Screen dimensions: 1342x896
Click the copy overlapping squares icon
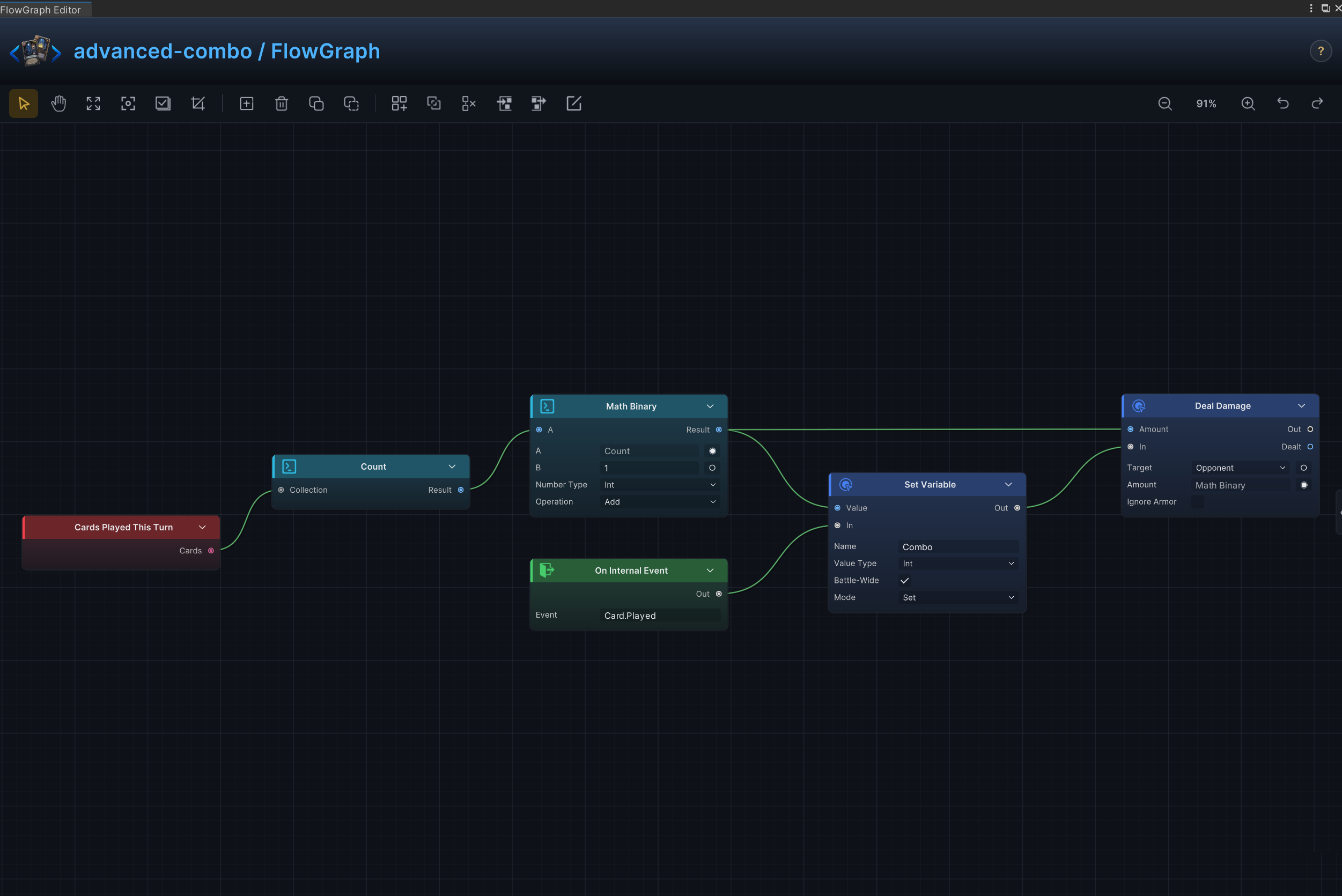pyautogui.click(x=316, y=103)
